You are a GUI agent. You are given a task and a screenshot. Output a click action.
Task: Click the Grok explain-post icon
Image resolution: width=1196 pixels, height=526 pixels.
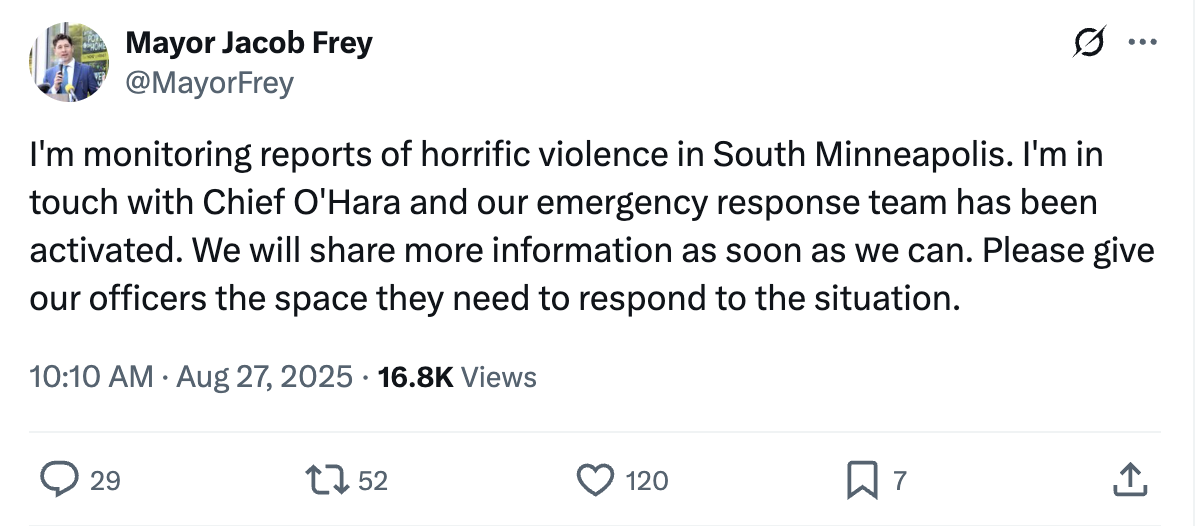click(1088, 43)
